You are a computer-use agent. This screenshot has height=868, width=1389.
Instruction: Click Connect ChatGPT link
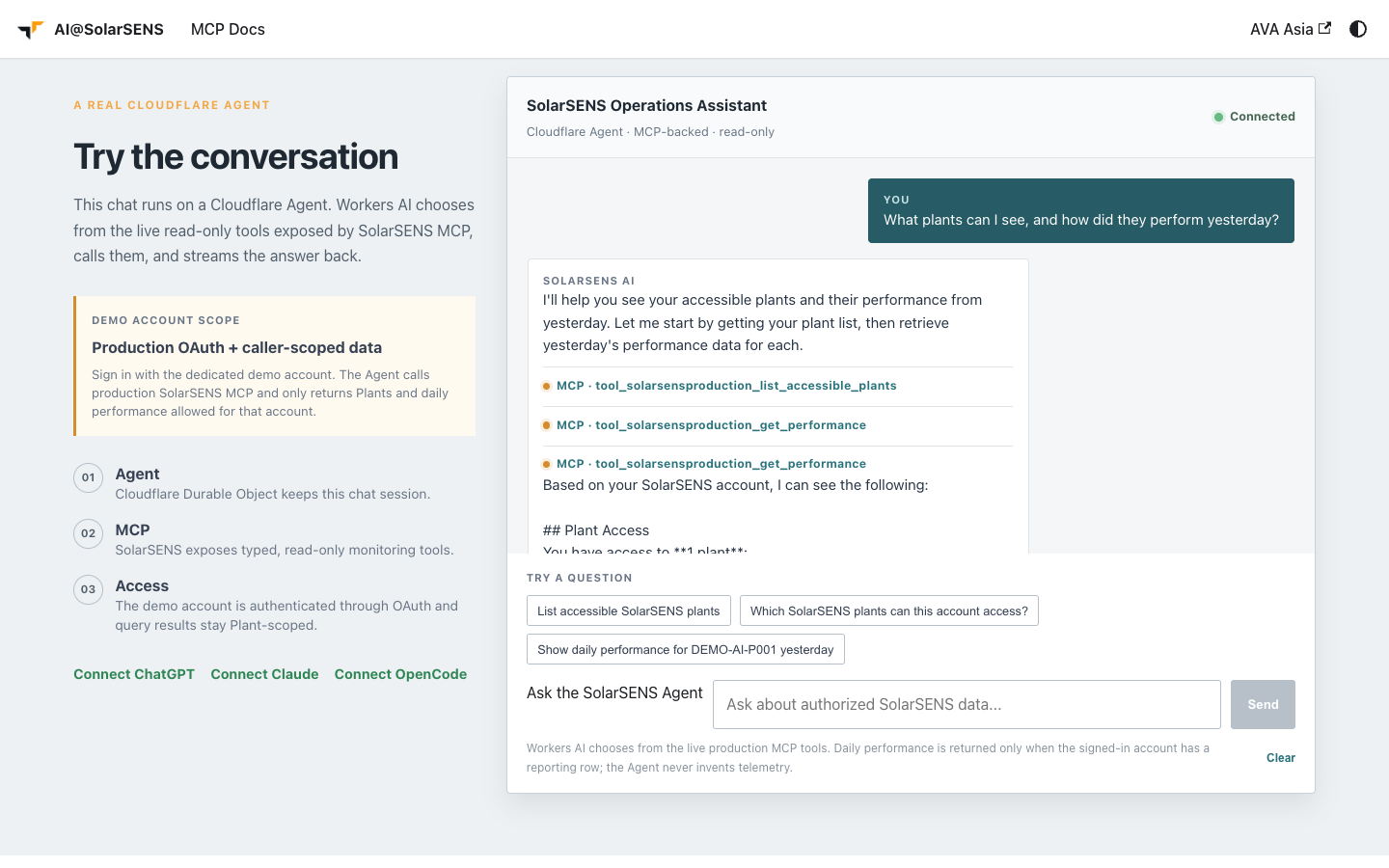point(134,674)
